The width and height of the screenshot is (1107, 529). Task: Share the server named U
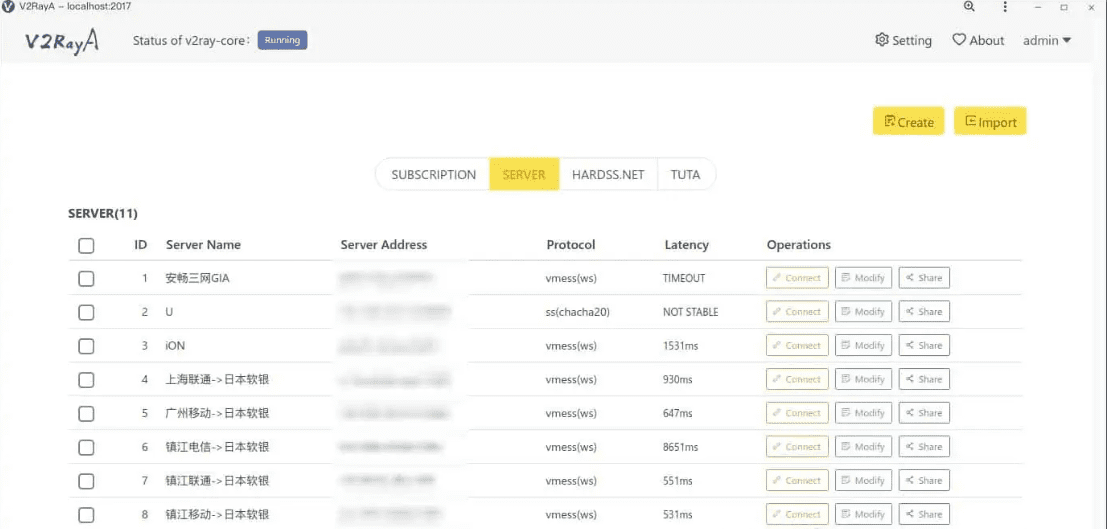point(924,312)
